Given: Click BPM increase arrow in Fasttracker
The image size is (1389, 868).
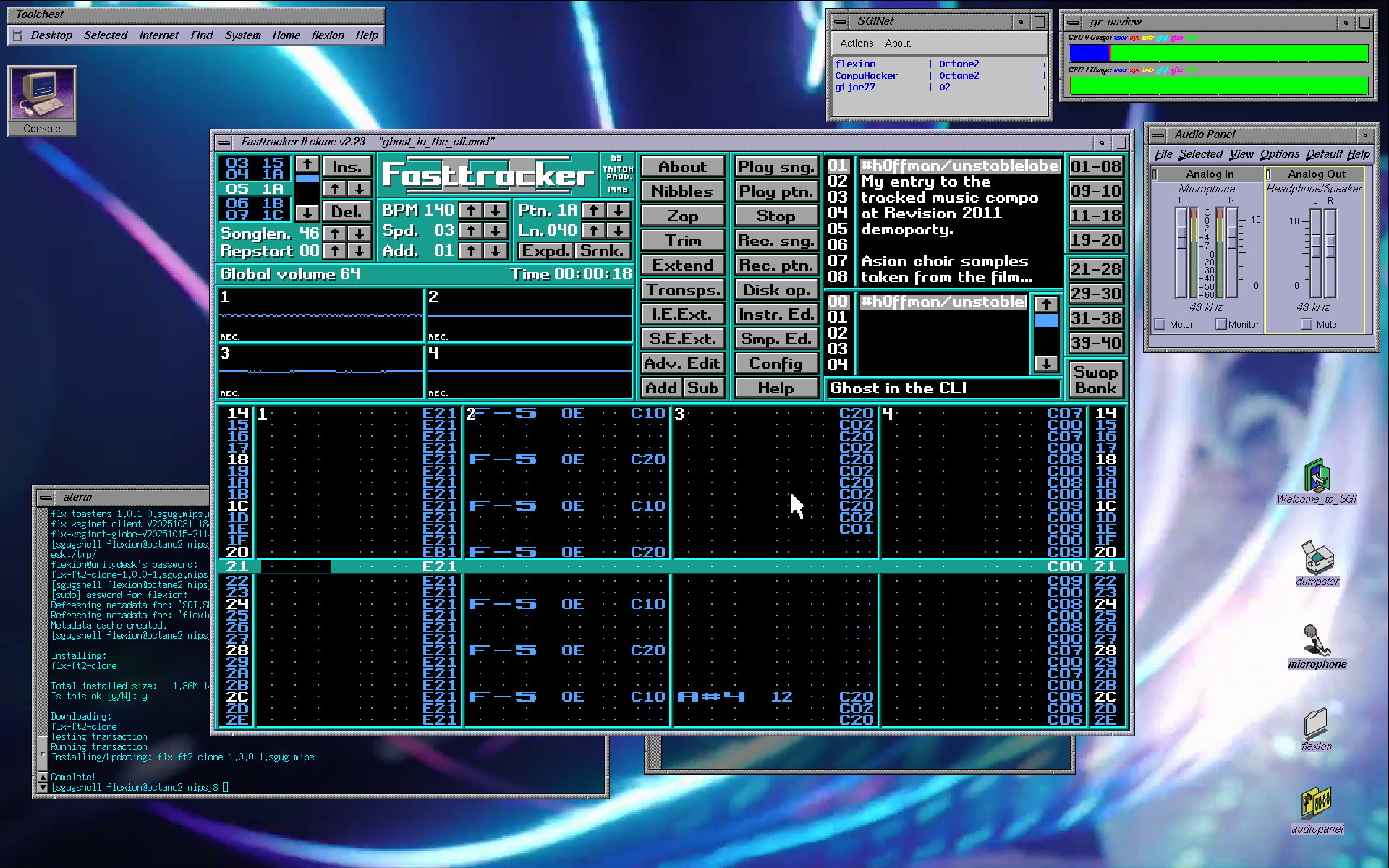Looking at the screenshot, I should [471, 210].
